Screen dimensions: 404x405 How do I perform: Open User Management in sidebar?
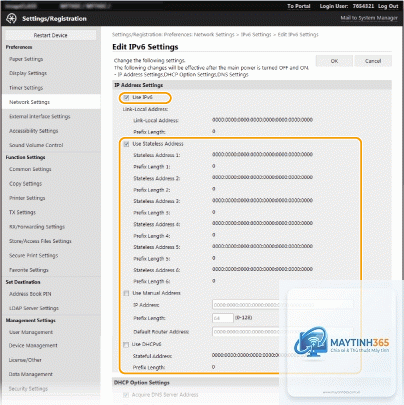(31, 332)
